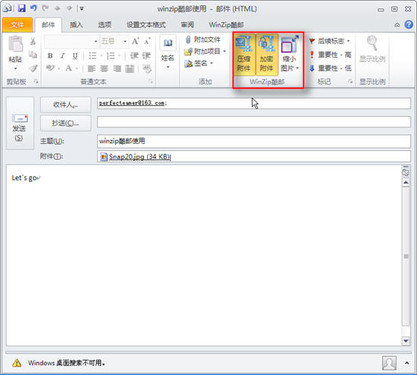417x375 pixels.
Task: Toggle align text left
Action: (x=91, y=69)
